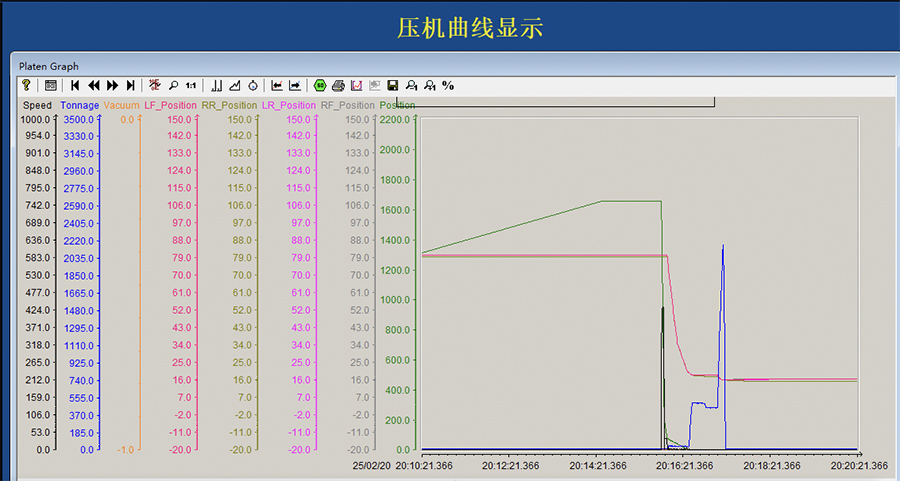Screen dimensions: 900x481
Task: Click the rewind double-arrow button
Action: [94, 86]
